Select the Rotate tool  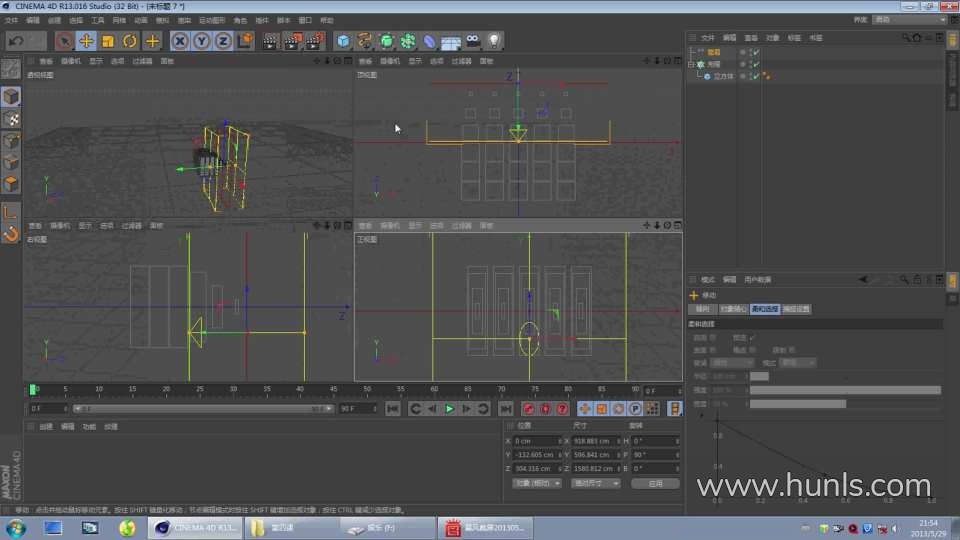130,41
